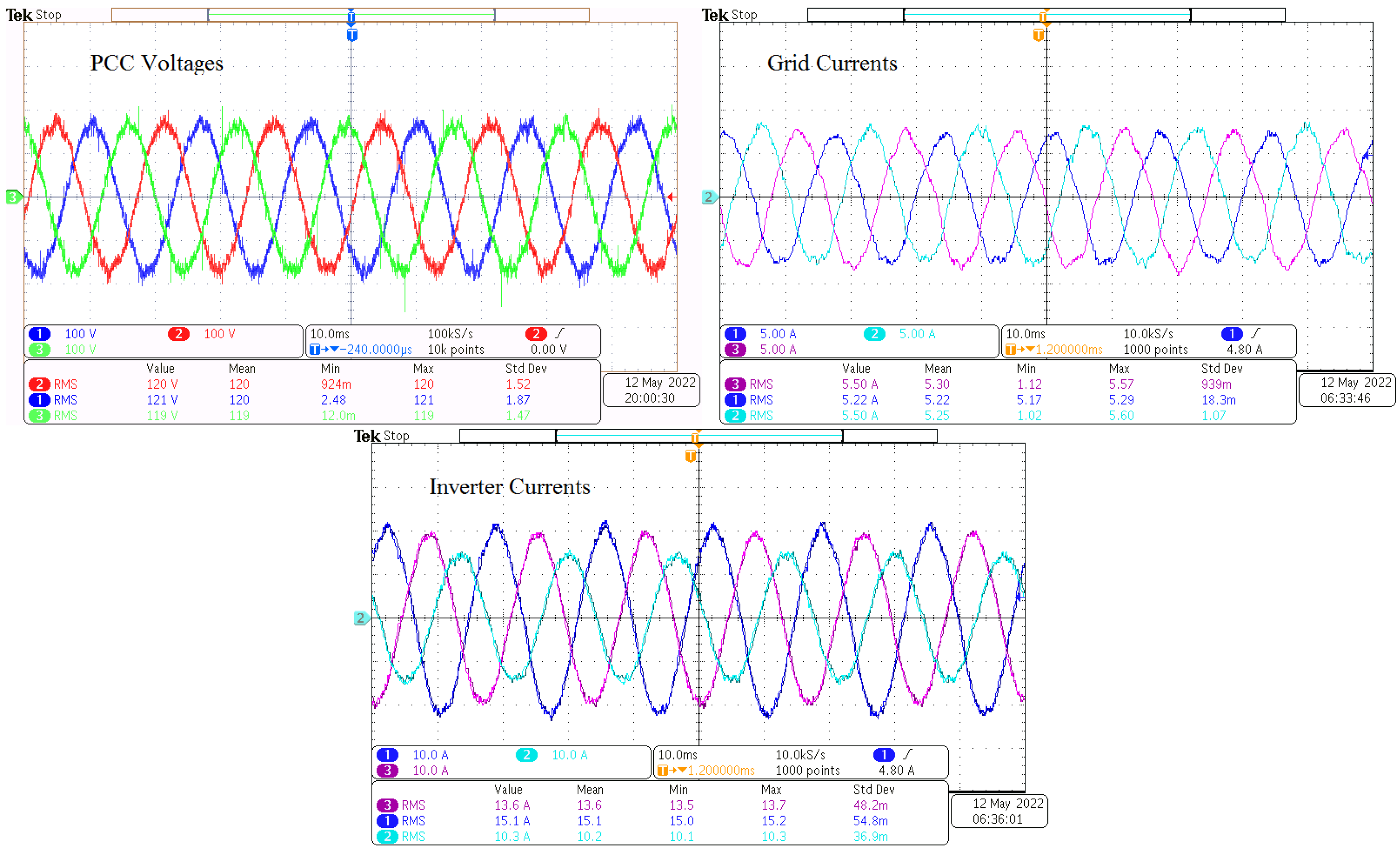Toggle blue channel 1 10.0 A badge

pos(388,754)
